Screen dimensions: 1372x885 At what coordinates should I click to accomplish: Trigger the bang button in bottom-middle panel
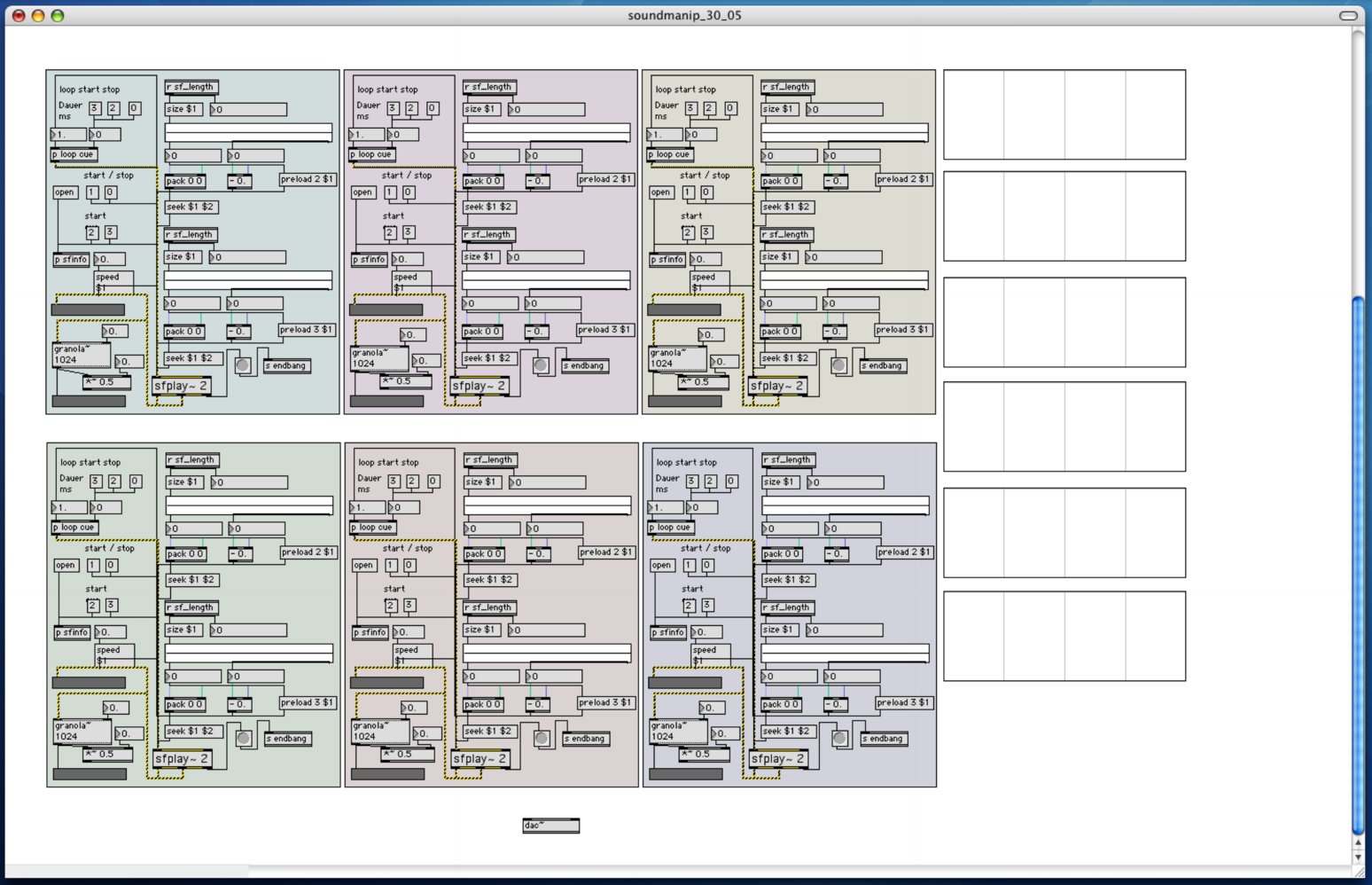coord(542,738)
